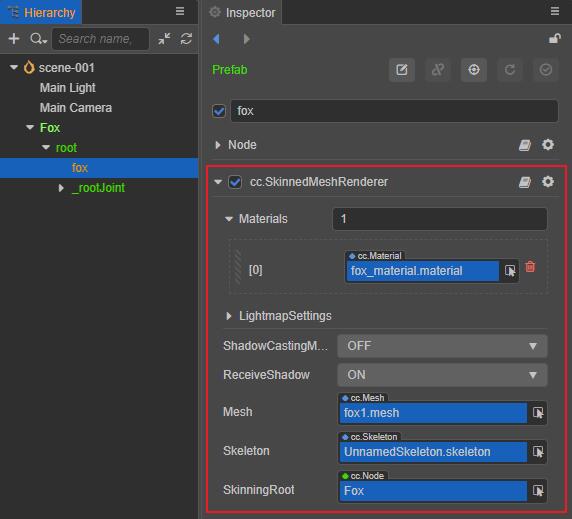This screenshot has height=519, width=572.
Task: Select Main Camera in the hierarchy
Action: pyautogui.click(x=76, y=108)
